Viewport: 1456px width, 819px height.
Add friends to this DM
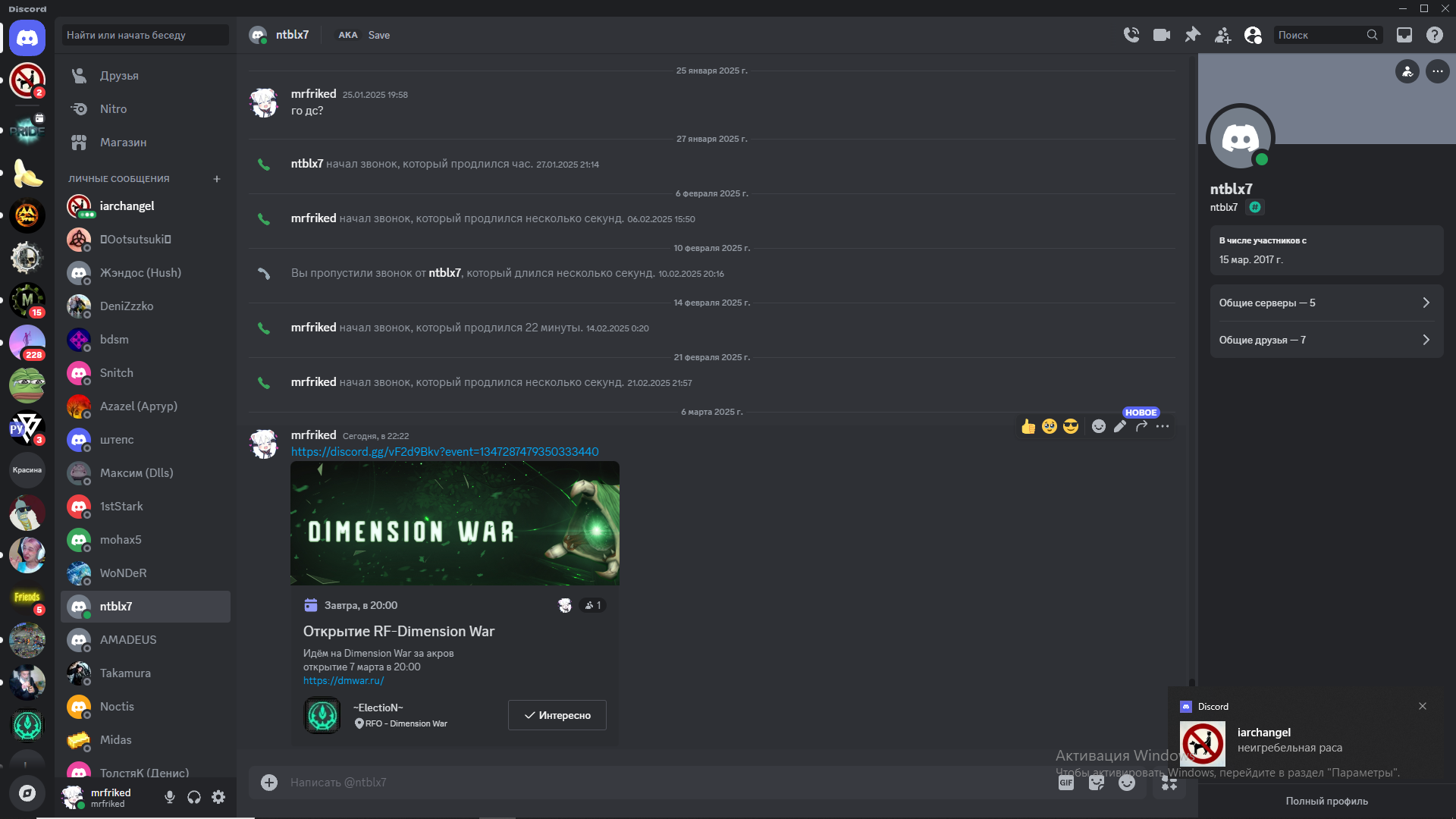click(x=1222, y=35)
